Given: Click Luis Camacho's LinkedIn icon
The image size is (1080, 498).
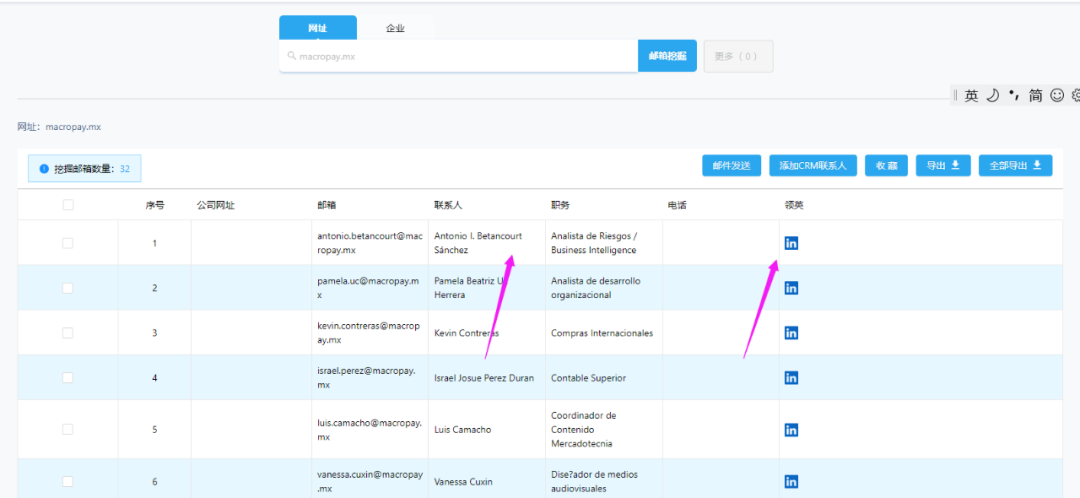Looking at the screenshot, I should pyautogui.click(x=791, y=430).
